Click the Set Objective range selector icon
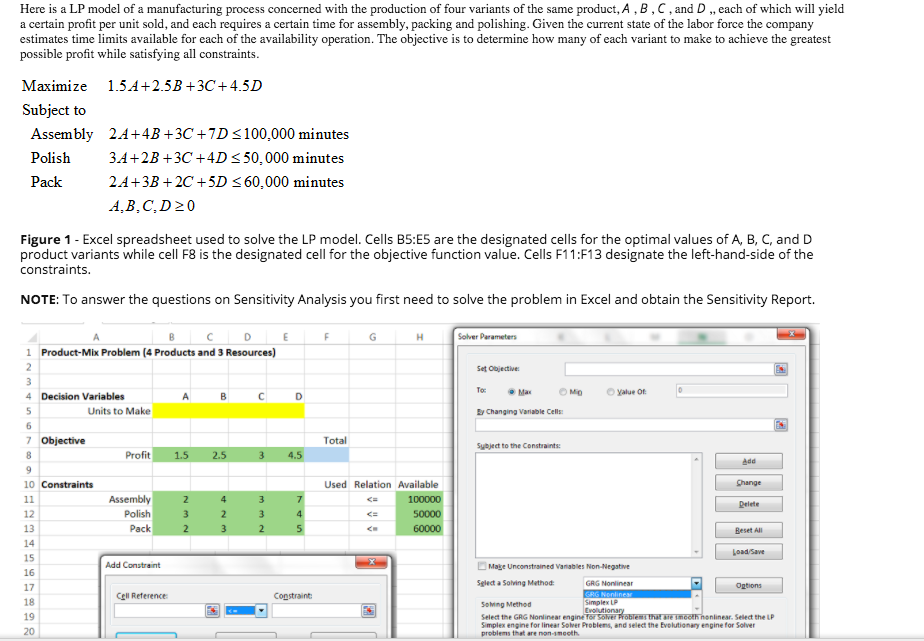The image size is (924, 641). (x=781, y=369)
